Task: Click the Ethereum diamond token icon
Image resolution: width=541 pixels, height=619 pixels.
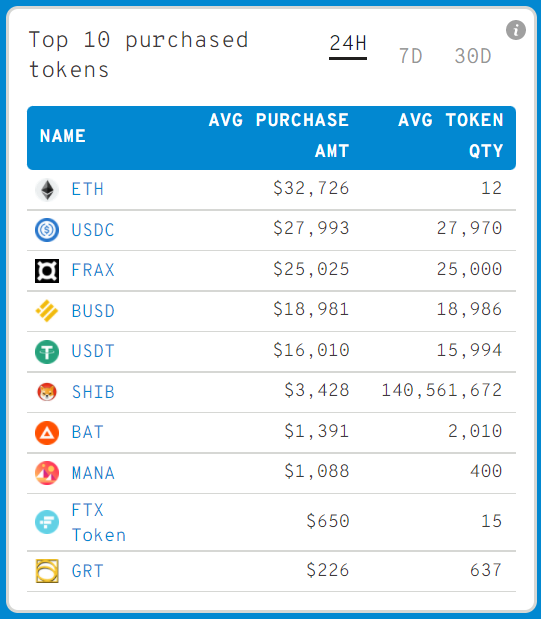Action: click(47, 190)
